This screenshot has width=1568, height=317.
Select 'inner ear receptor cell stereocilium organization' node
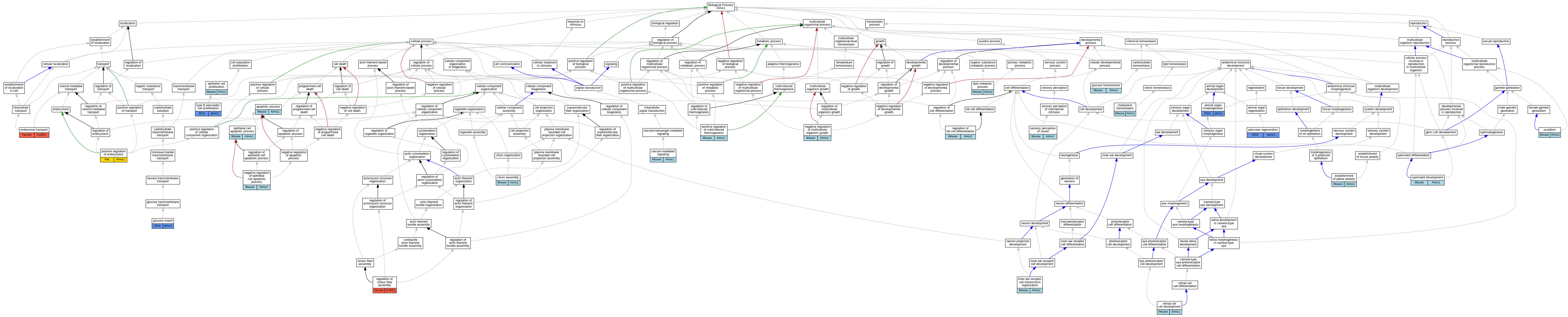tap(1030, 285)
